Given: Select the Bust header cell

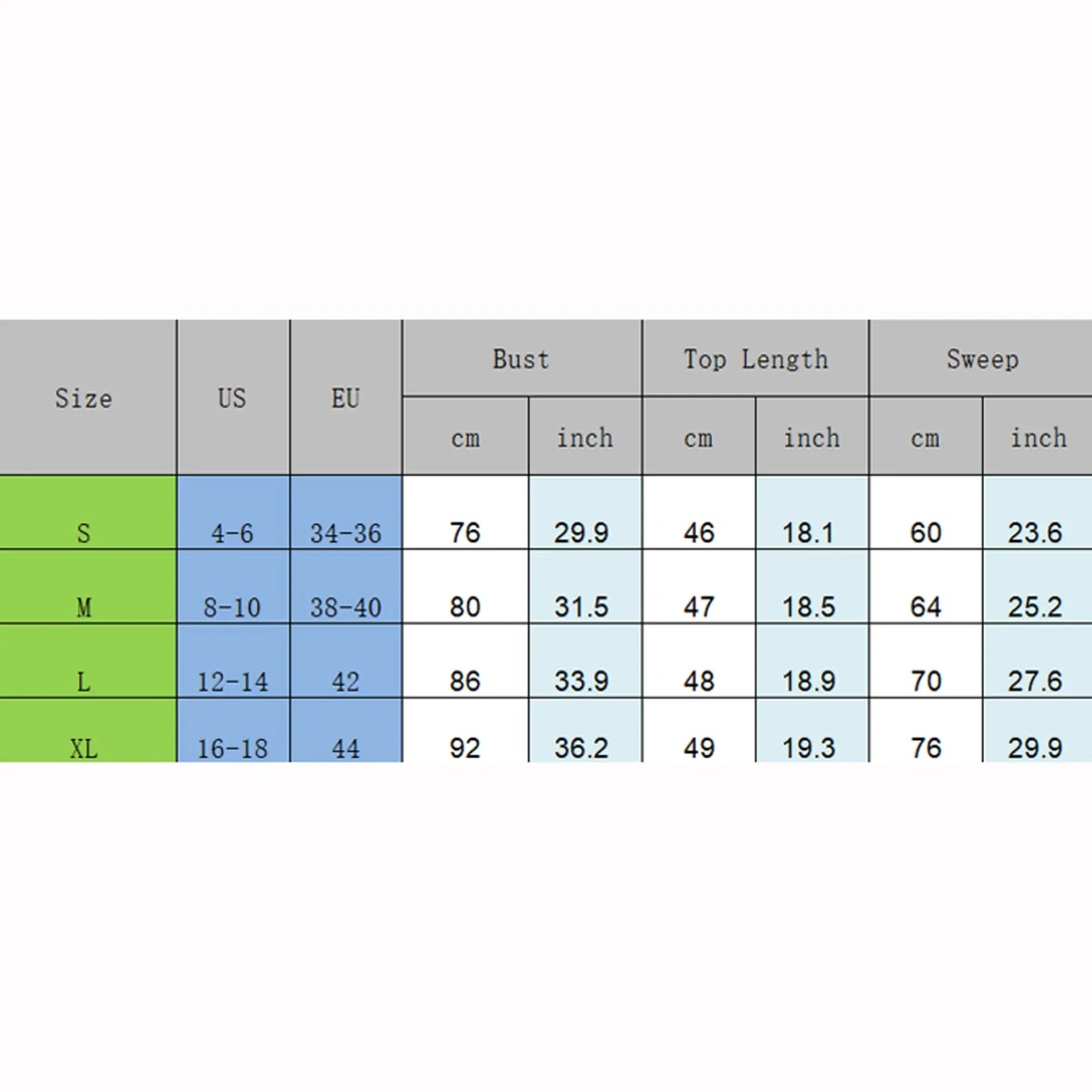Looking at the screenshot, I should [x=522, y=358].
